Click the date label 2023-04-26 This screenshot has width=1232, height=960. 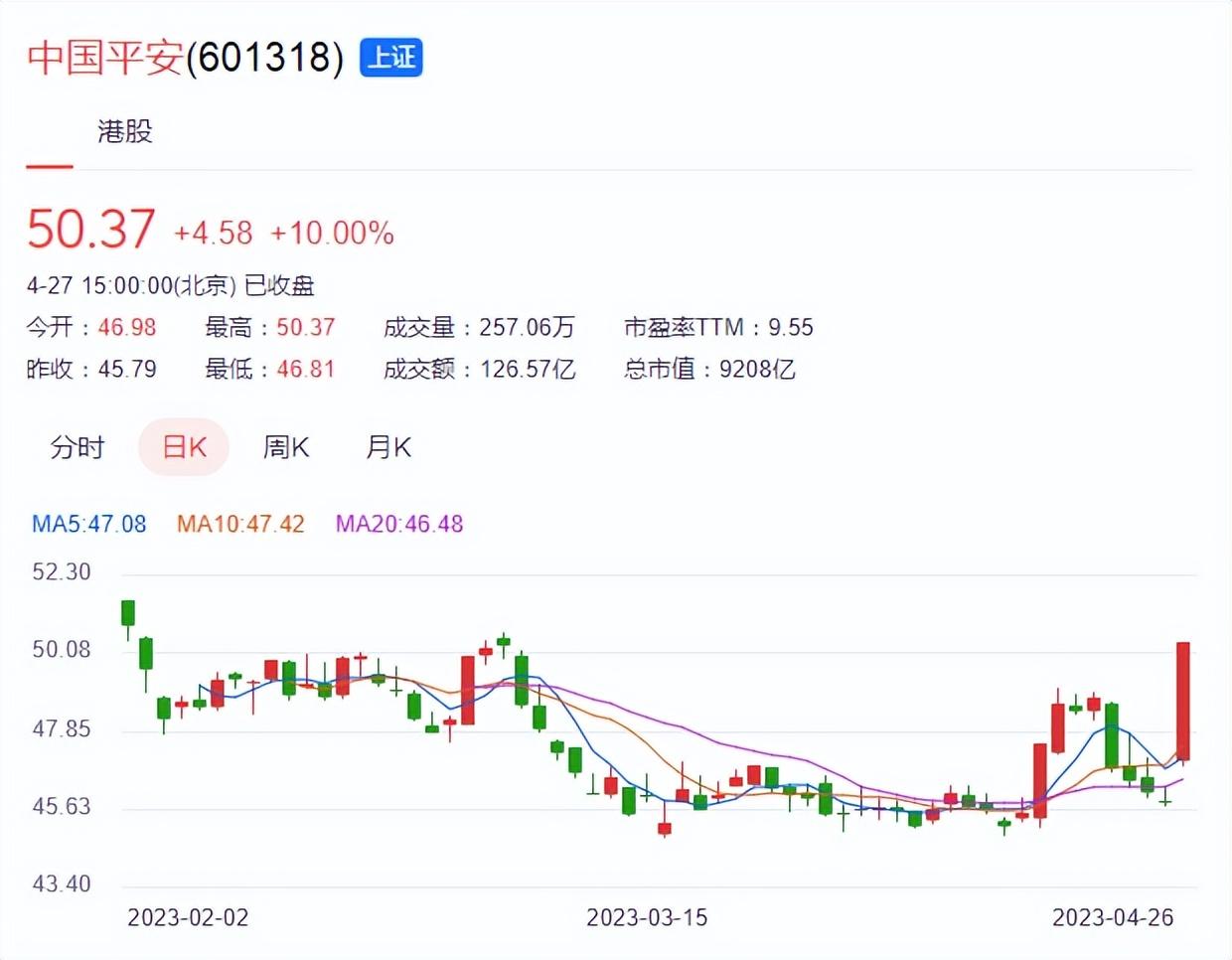(x=1113, y=917)
